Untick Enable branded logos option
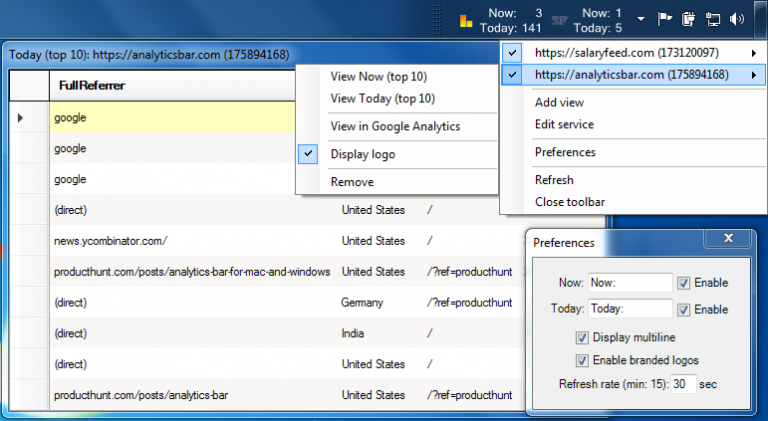This screenshot has height=421, width=768. (582, 360)
